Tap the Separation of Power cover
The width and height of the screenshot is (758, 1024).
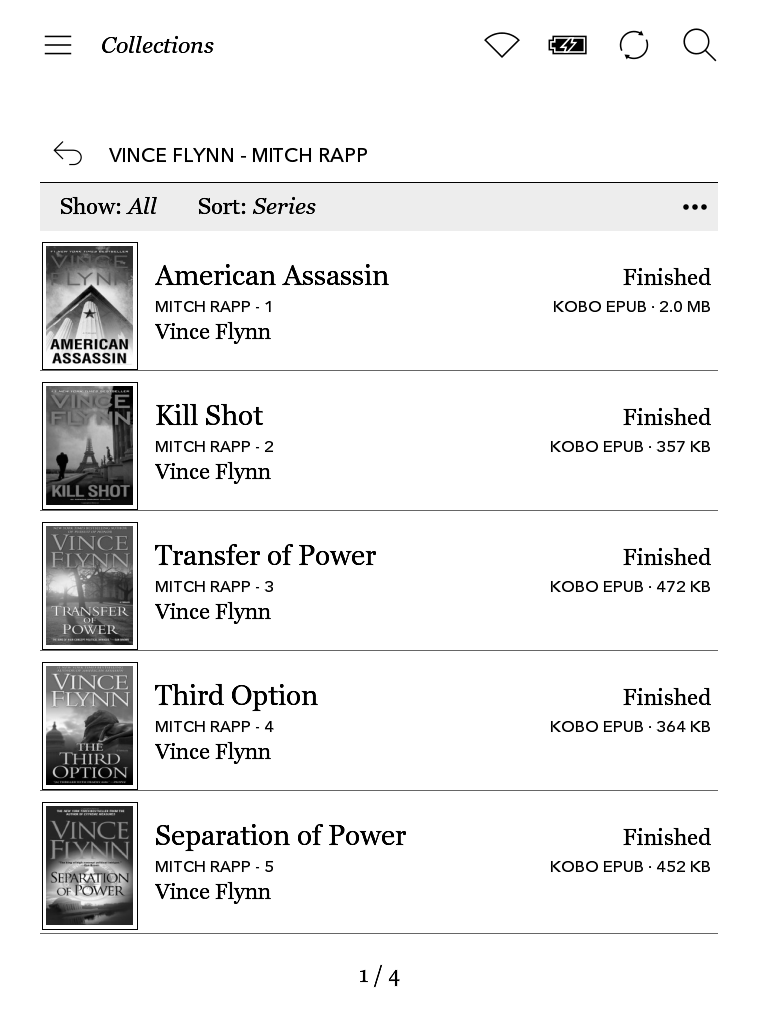point(90,866)
